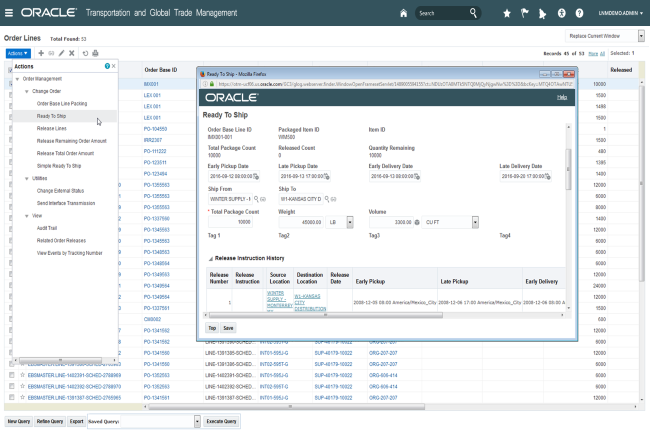Click the Refine Query button

pos(50,421)
